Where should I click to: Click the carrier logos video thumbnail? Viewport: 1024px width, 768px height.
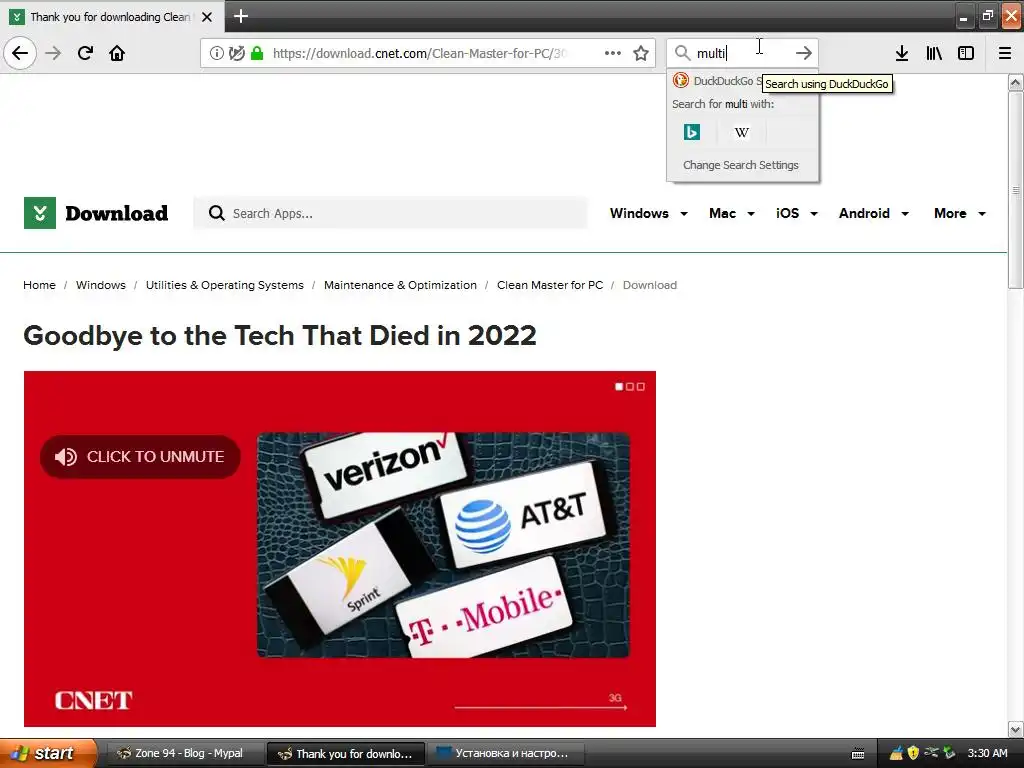pos(443,545)
